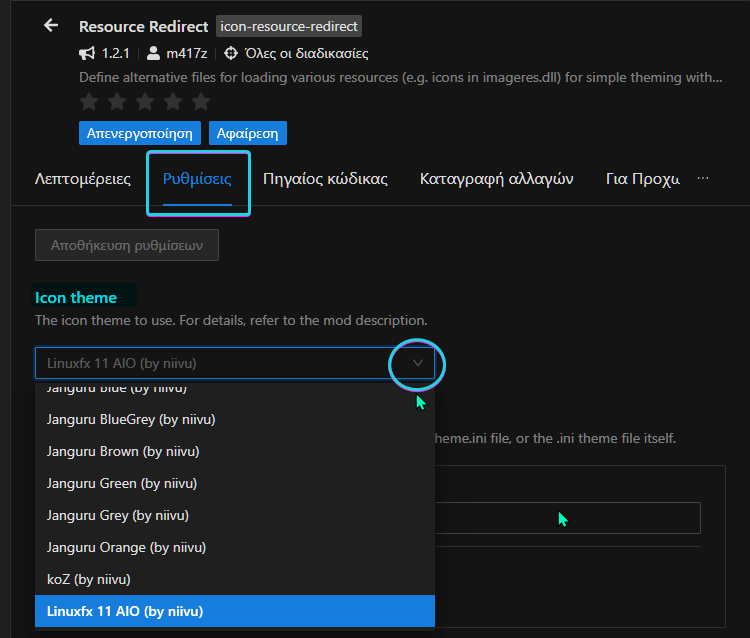
Task: Open the Λεπτομέρειες tab
Action: tap(83, 179)
